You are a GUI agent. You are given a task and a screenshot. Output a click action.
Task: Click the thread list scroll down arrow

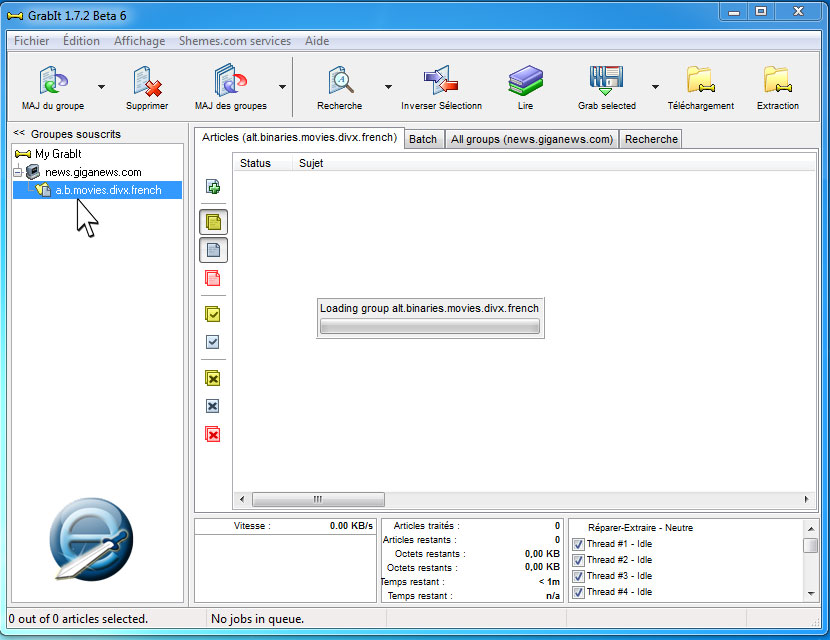tap(811, 594)
